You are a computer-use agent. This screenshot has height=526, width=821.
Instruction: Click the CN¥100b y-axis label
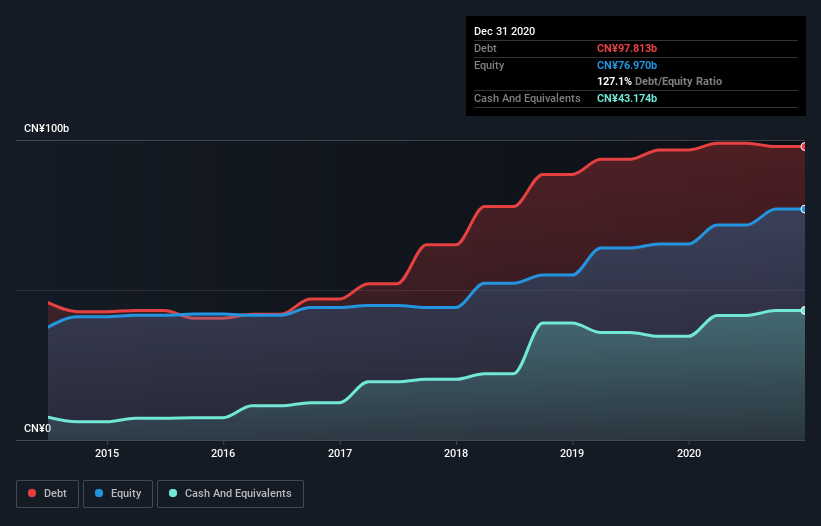47,128
